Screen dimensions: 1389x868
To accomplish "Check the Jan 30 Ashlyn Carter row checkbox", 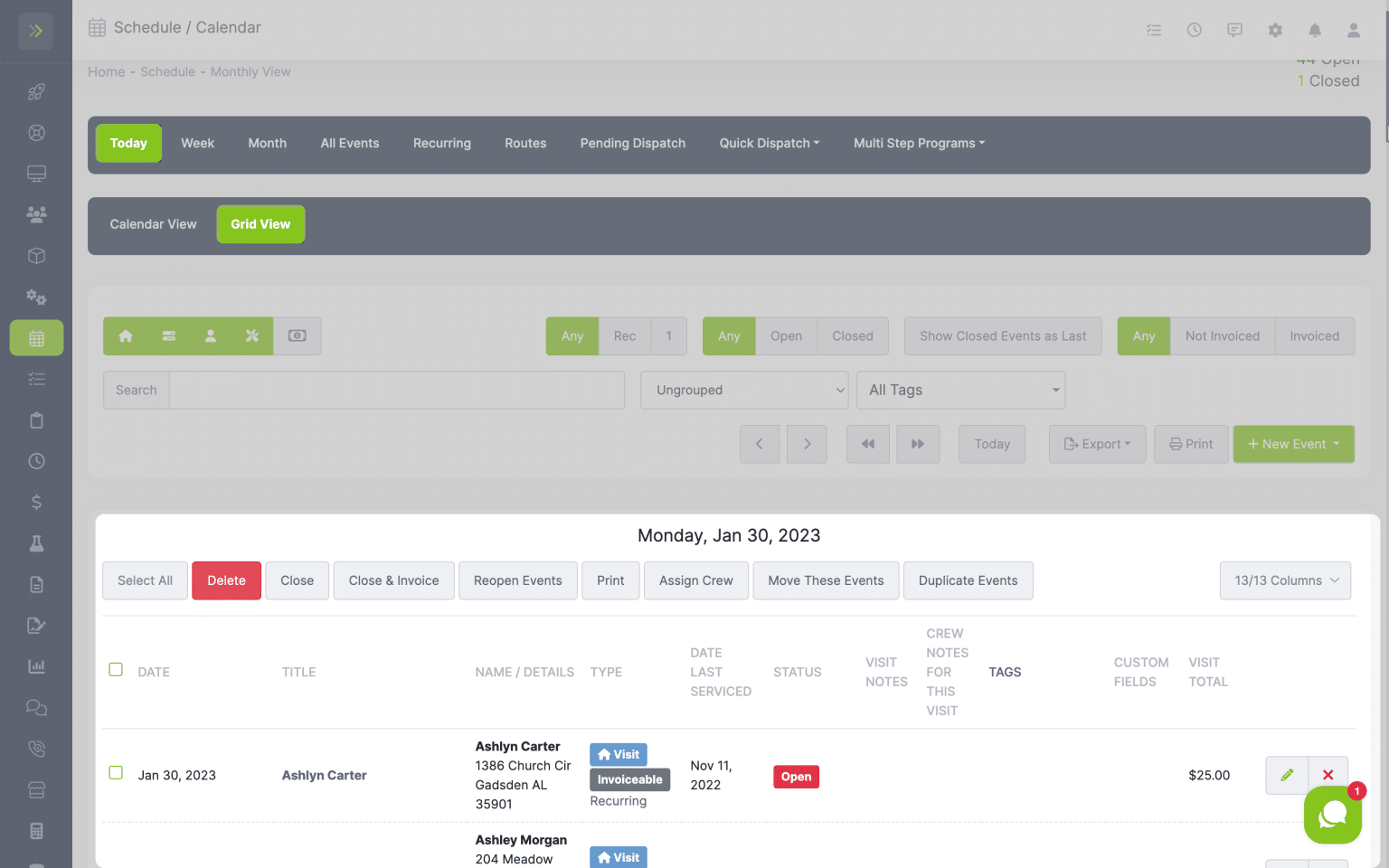I will pos(116,773).
